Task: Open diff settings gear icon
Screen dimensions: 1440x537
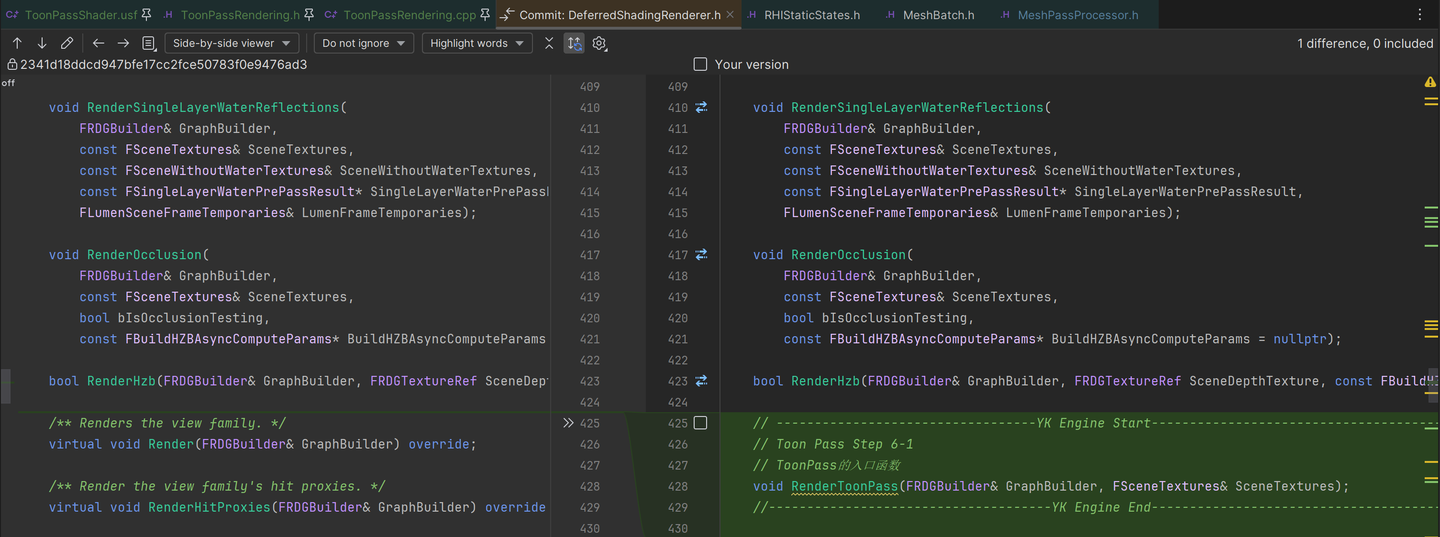Action: pos(599,43)
